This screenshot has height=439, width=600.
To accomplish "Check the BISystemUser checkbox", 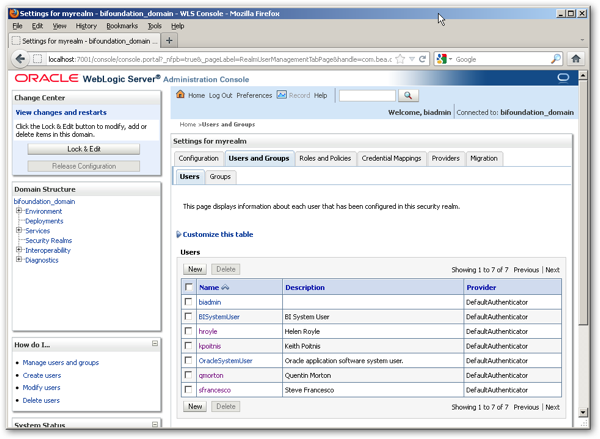I will pyautogui.click(x=188, y=316).
